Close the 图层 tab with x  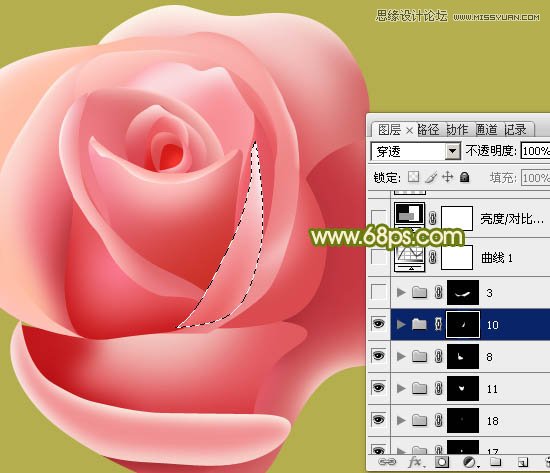pos(409,131)
